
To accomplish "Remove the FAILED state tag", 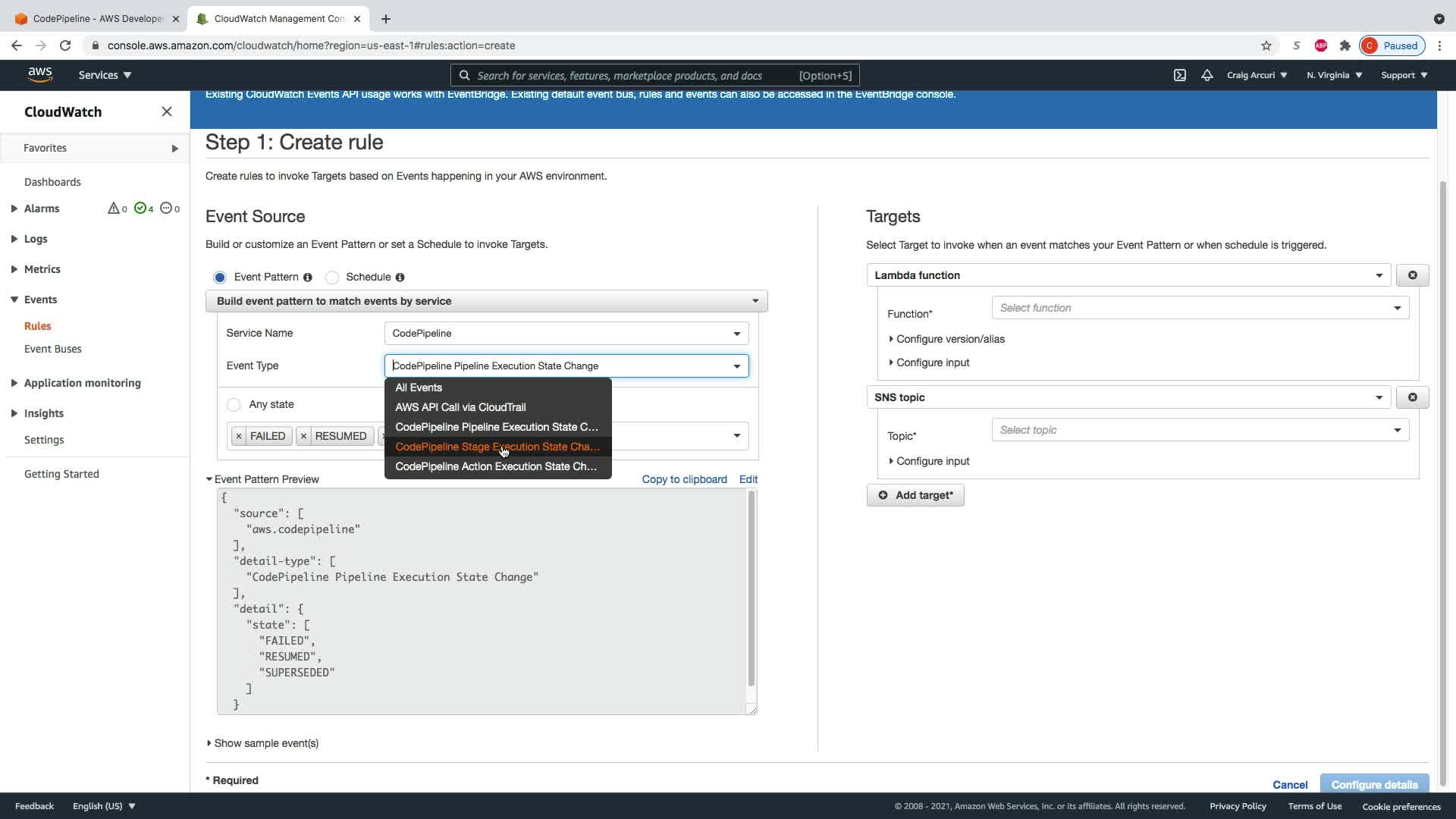I will point(239,436).
